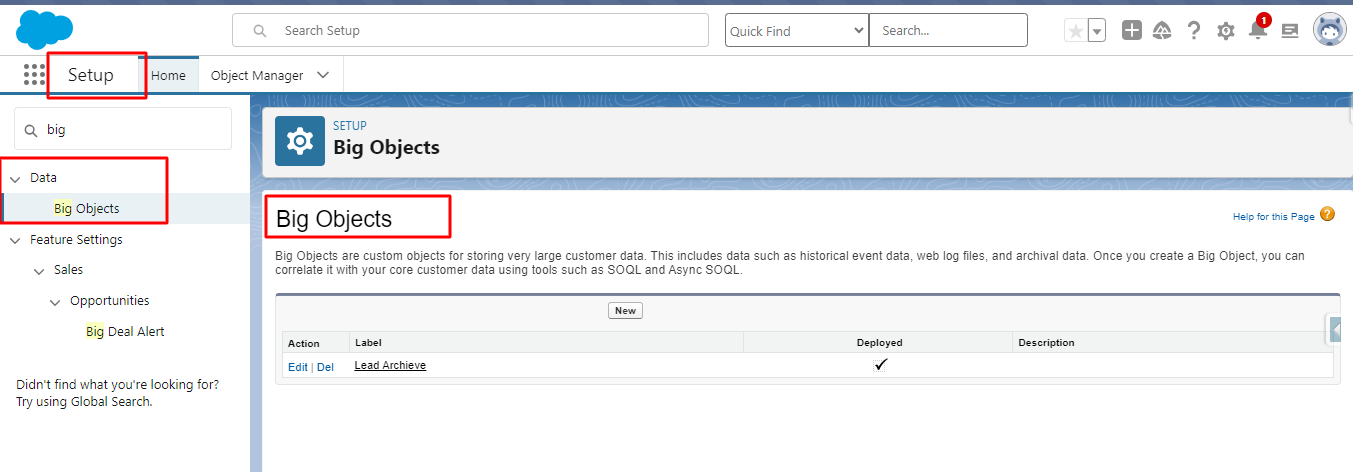Click the Quick Find box containing 'big'

click(x=123, y=129)
